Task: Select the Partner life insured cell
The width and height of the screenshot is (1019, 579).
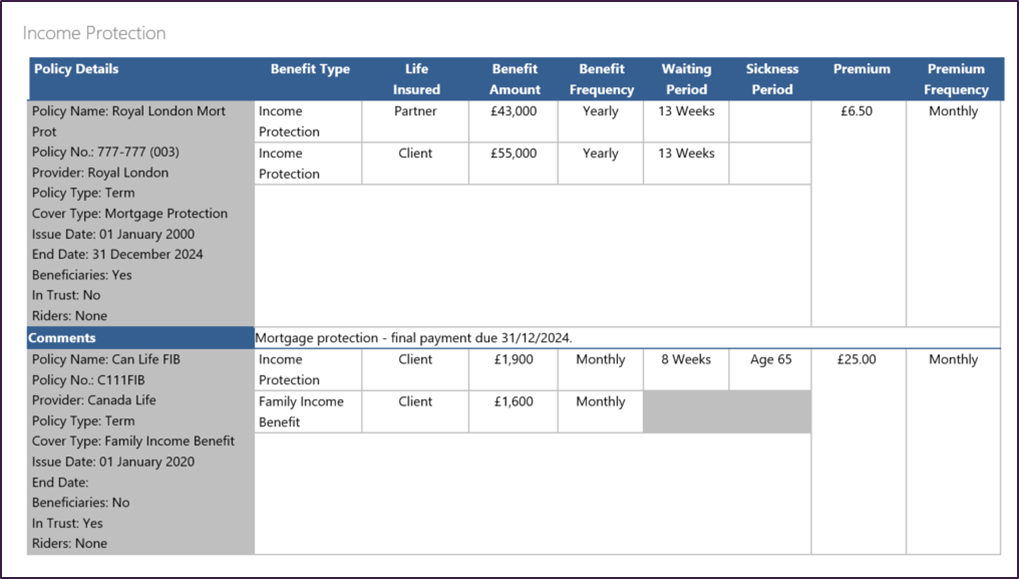Action: click(414, 111)
